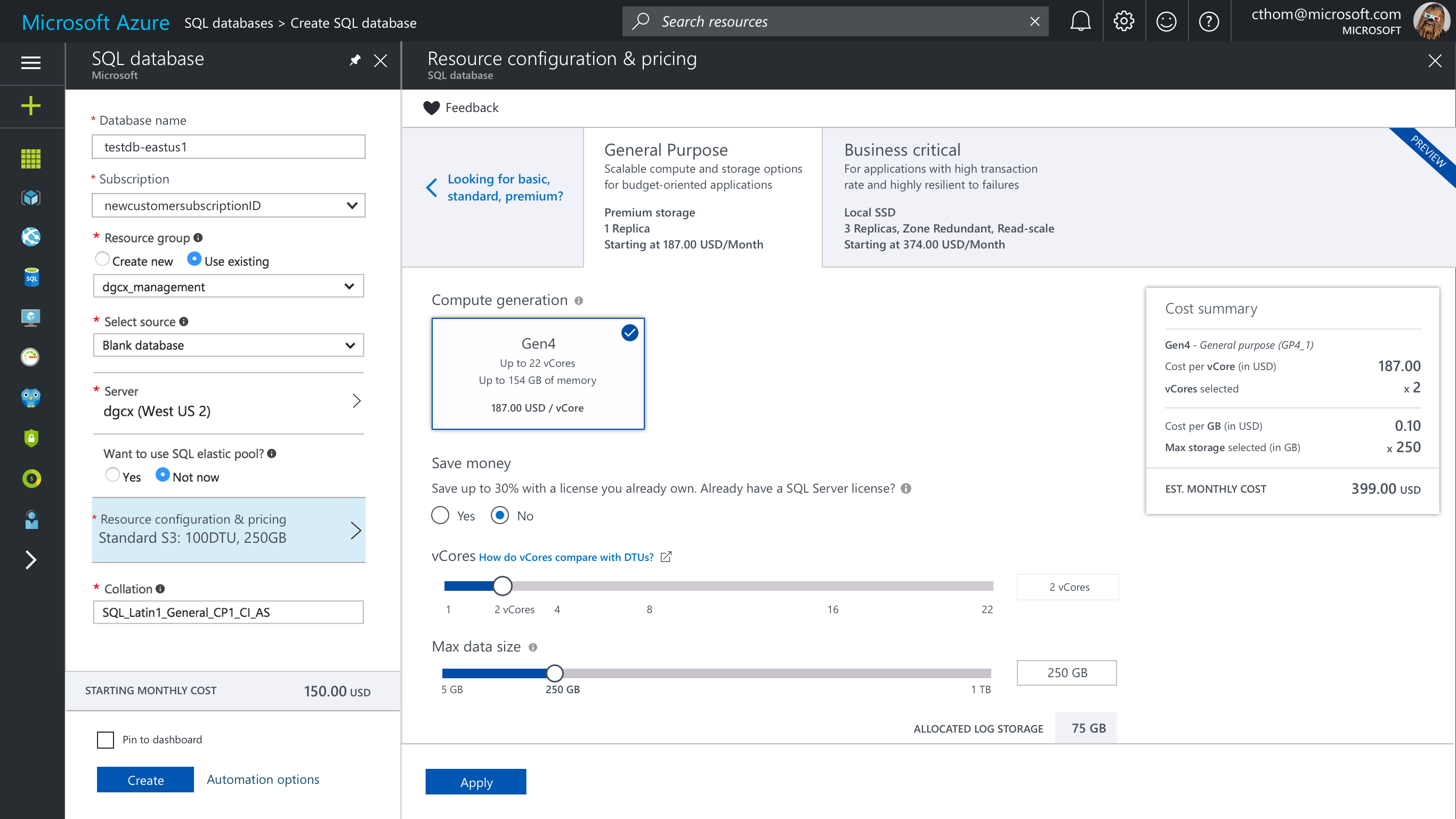Close the SQL database blade

[381, 61]
